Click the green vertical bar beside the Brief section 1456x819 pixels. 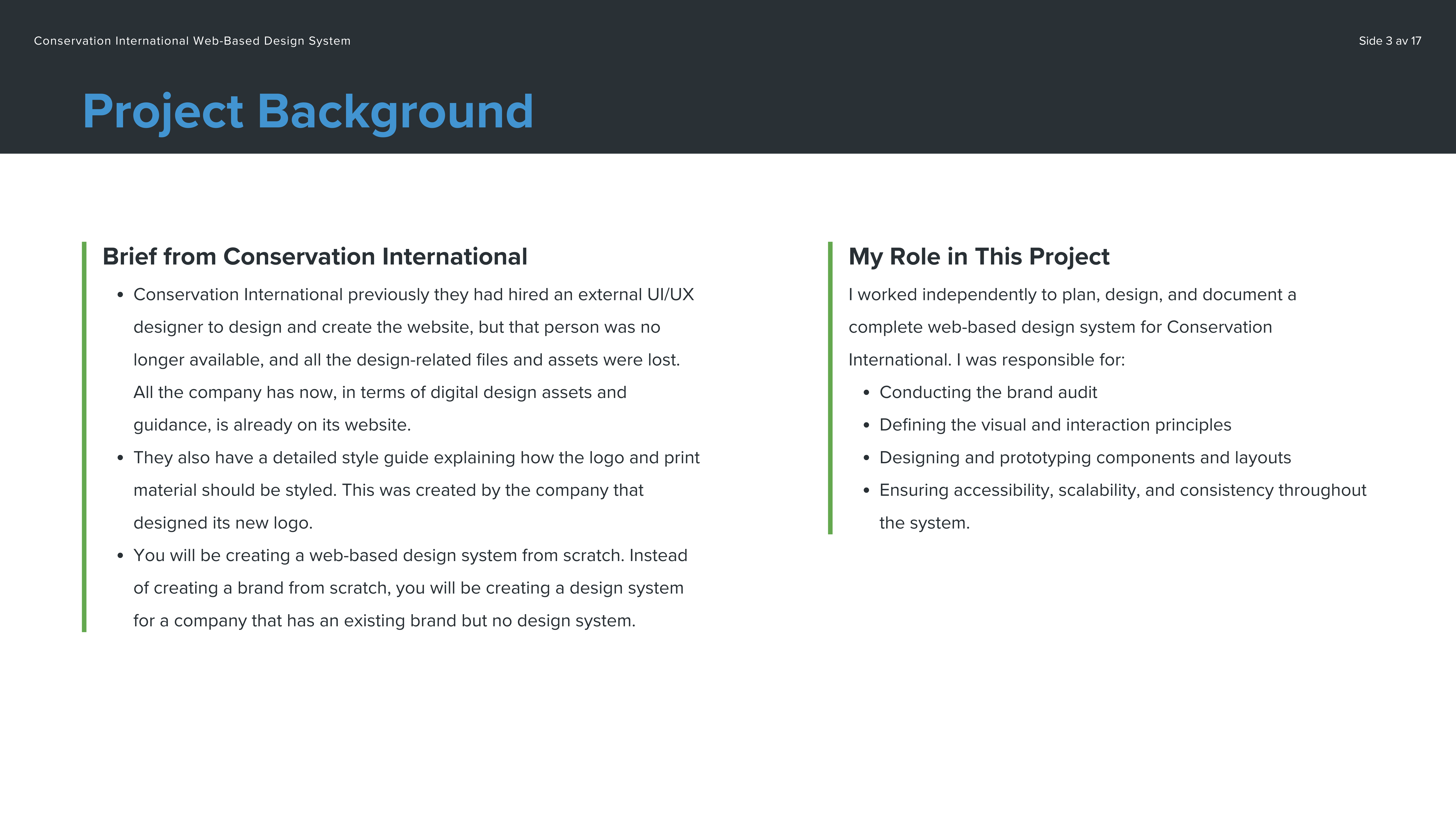pyautogui.click(x=84, y=436)
